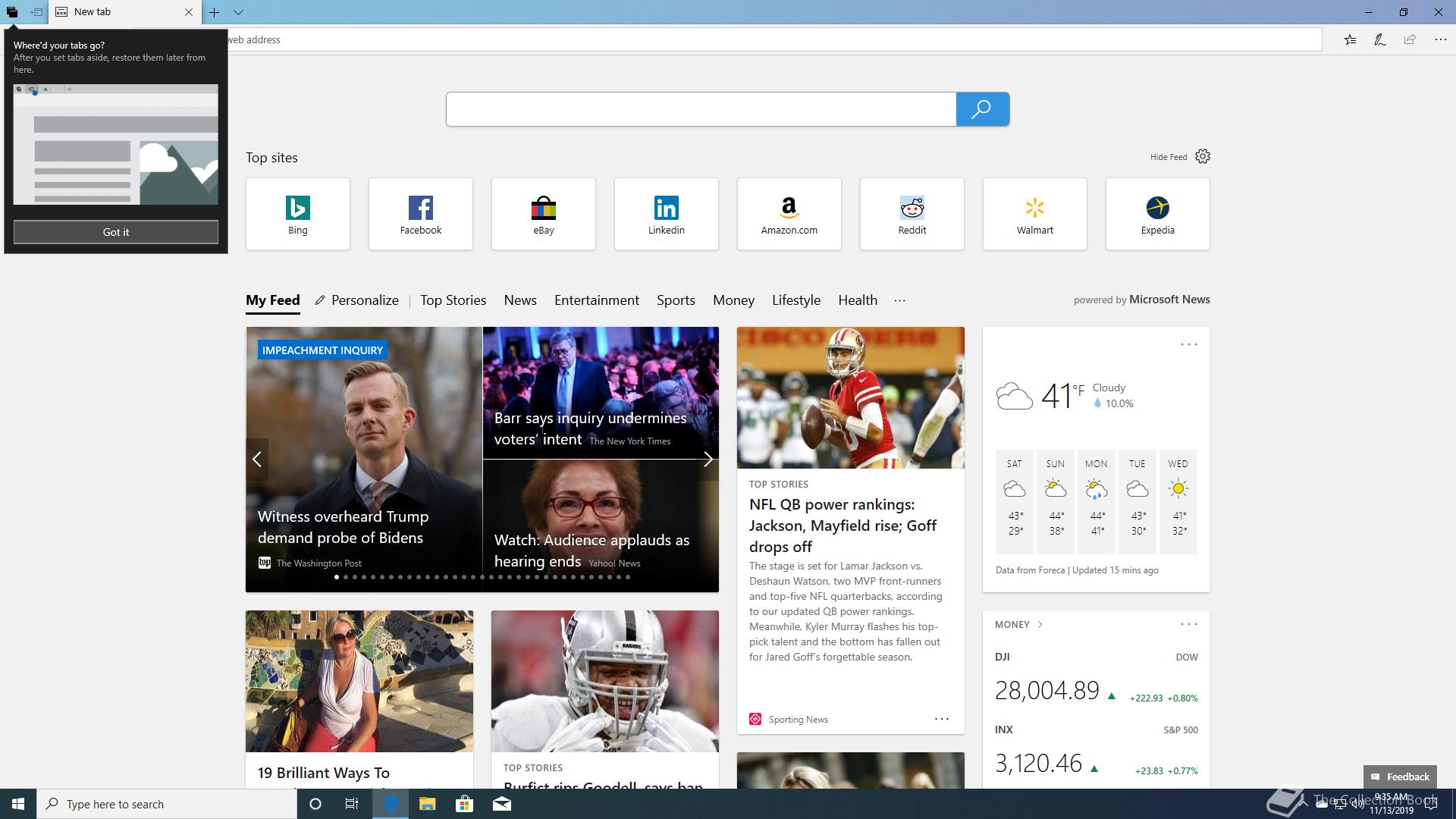Open the Expedia top site tile
Screen dimensions: 1456x819
coord(1158,214)
